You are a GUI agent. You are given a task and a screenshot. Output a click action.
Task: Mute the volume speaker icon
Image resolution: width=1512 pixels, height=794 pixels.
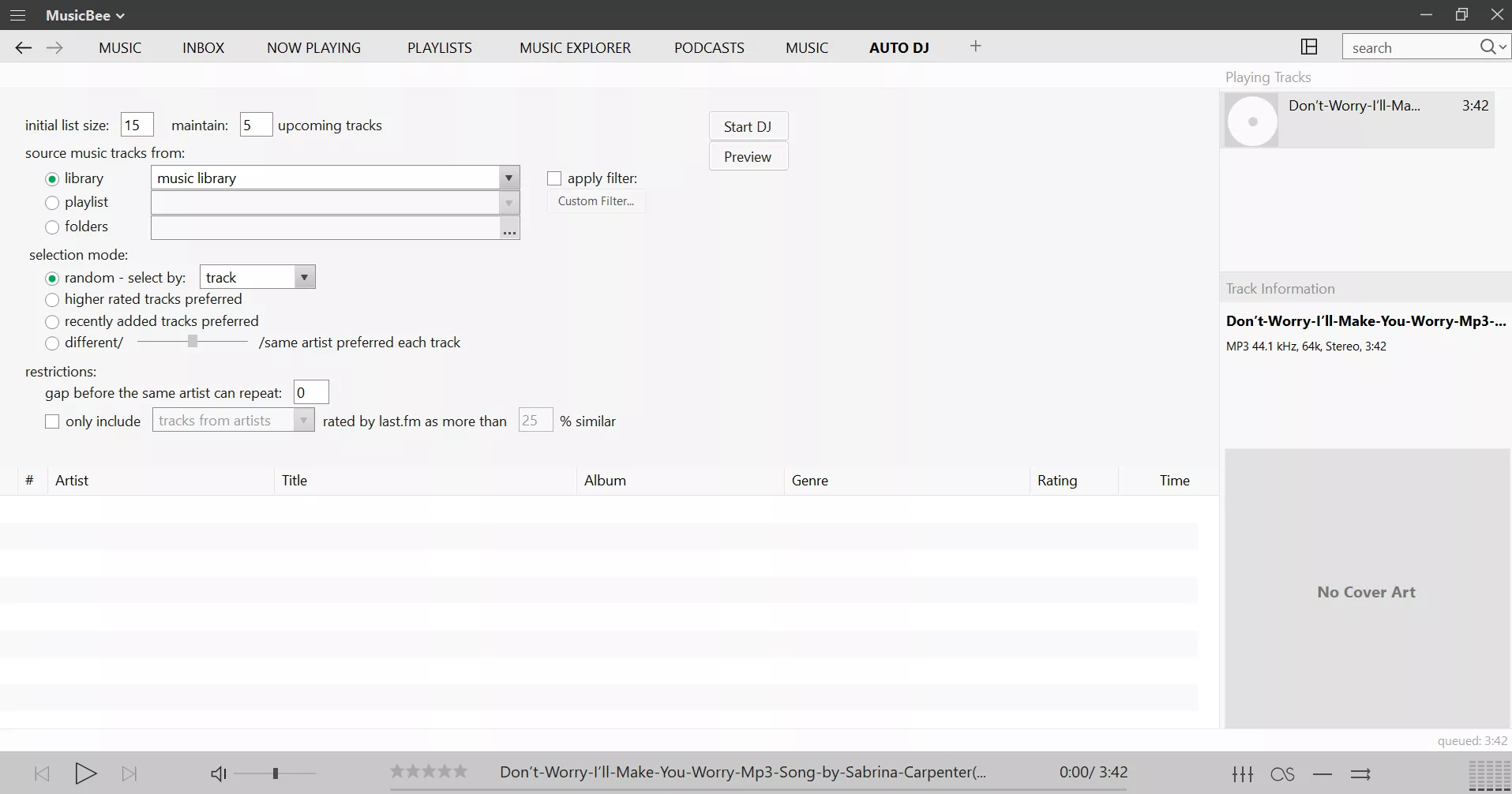click(218, 773)
